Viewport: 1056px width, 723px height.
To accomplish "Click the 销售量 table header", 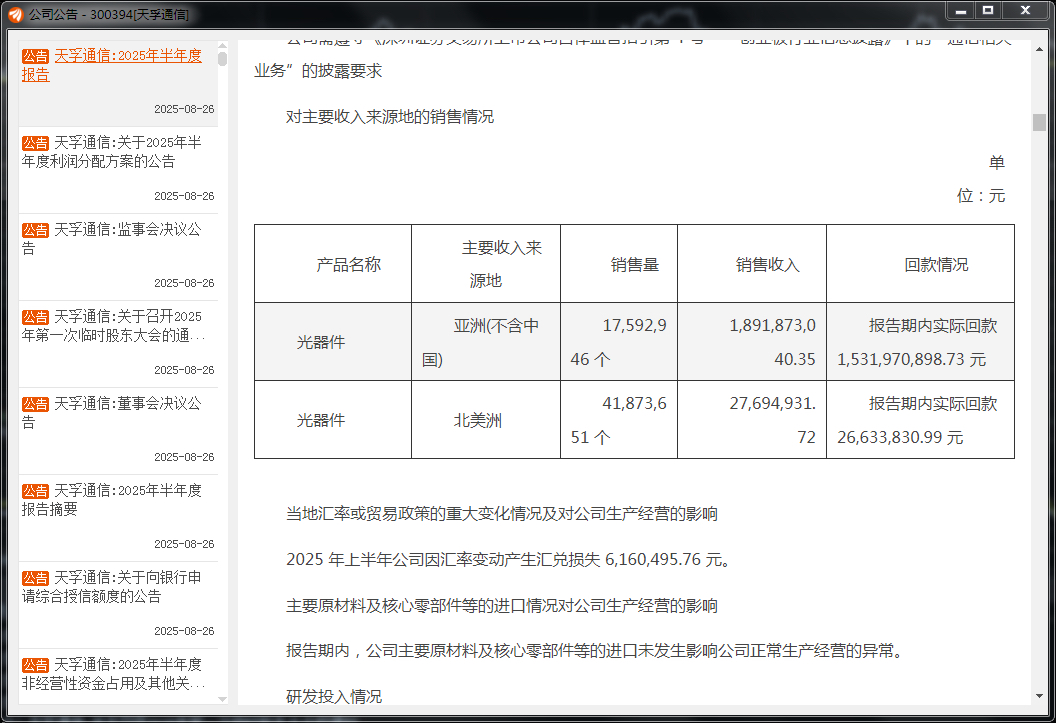I will click(619, 264).
